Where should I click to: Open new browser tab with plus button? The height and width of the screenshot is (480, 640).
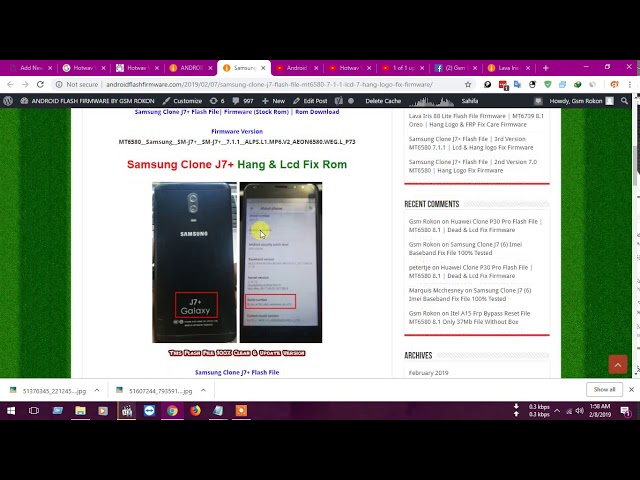pyautogui.click(x=546, y=68)
